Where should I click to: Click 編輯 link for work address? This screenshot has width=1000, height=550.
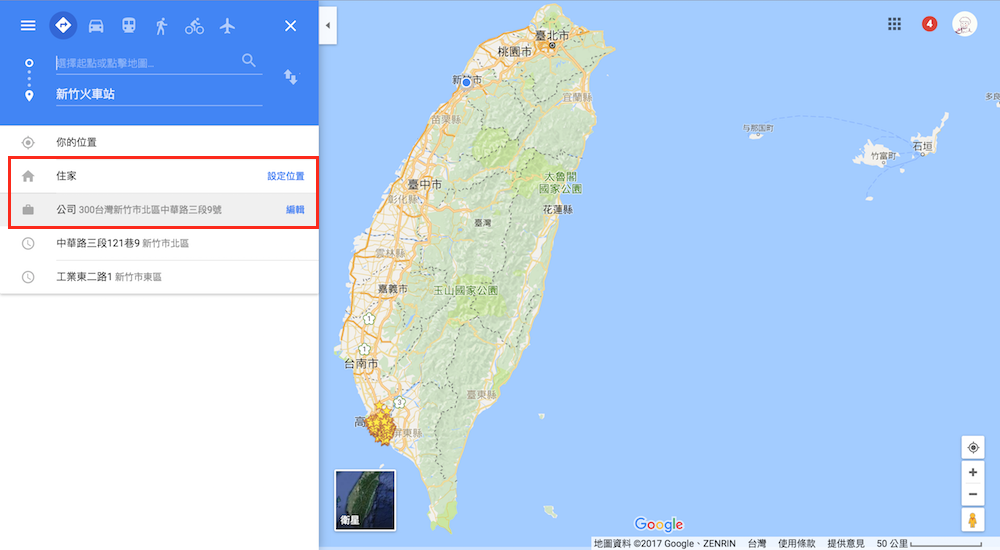(295, 209)
